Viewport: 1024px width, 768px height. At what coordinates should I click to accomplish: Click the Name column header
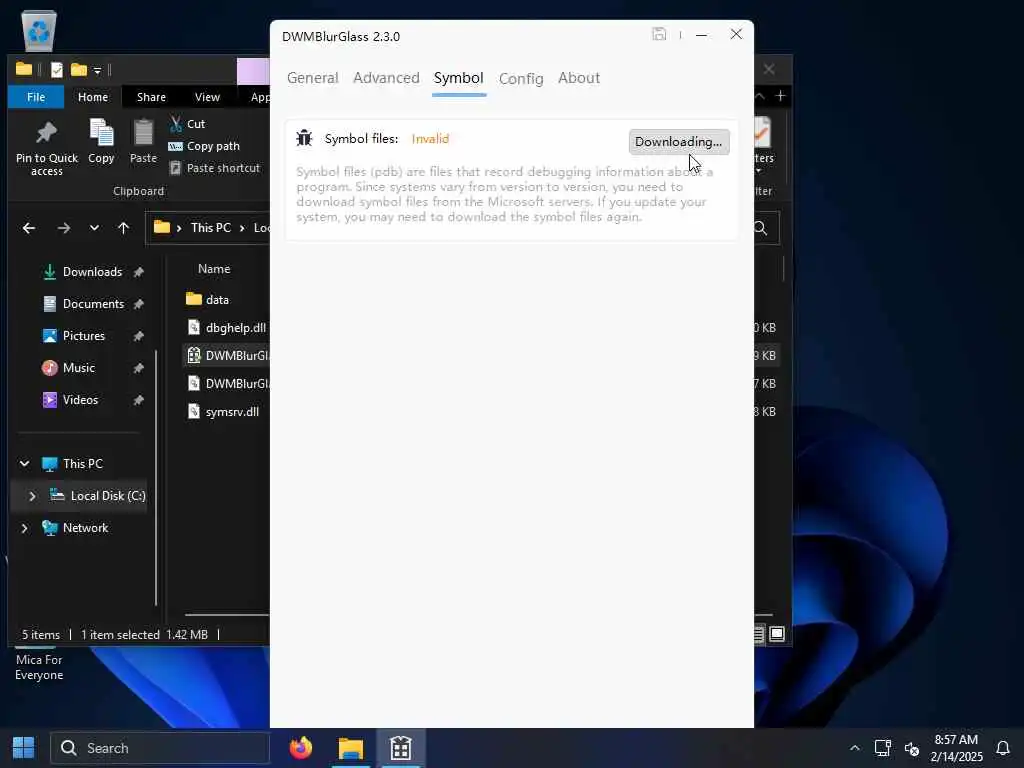click(x=214, y=268)
